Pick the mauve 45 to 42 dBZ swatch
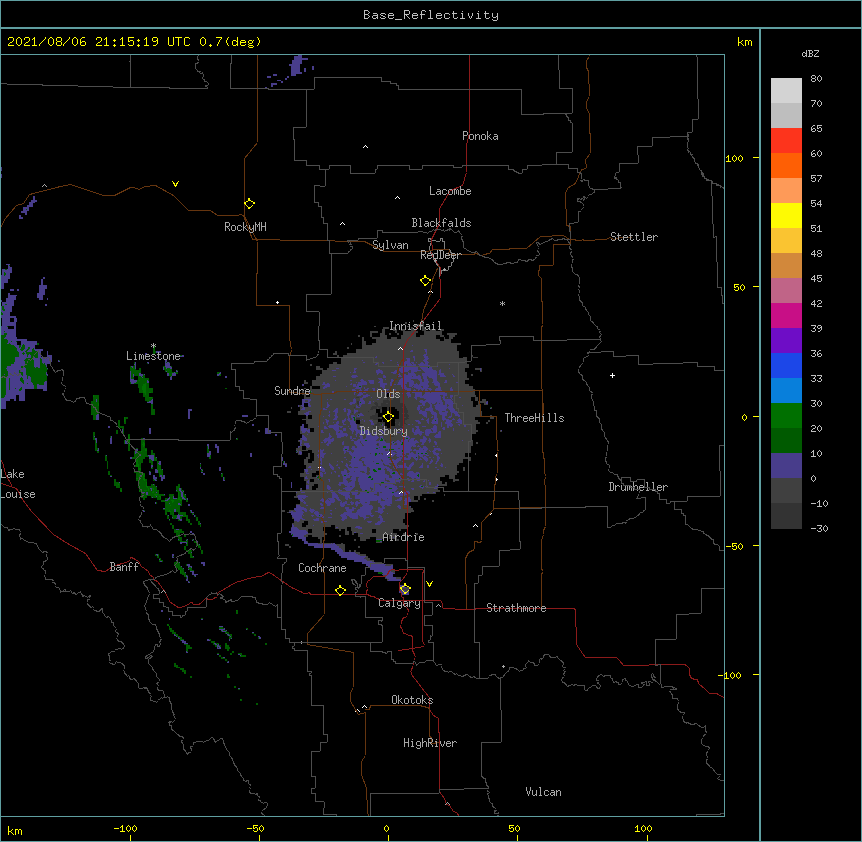 (786, 291)
